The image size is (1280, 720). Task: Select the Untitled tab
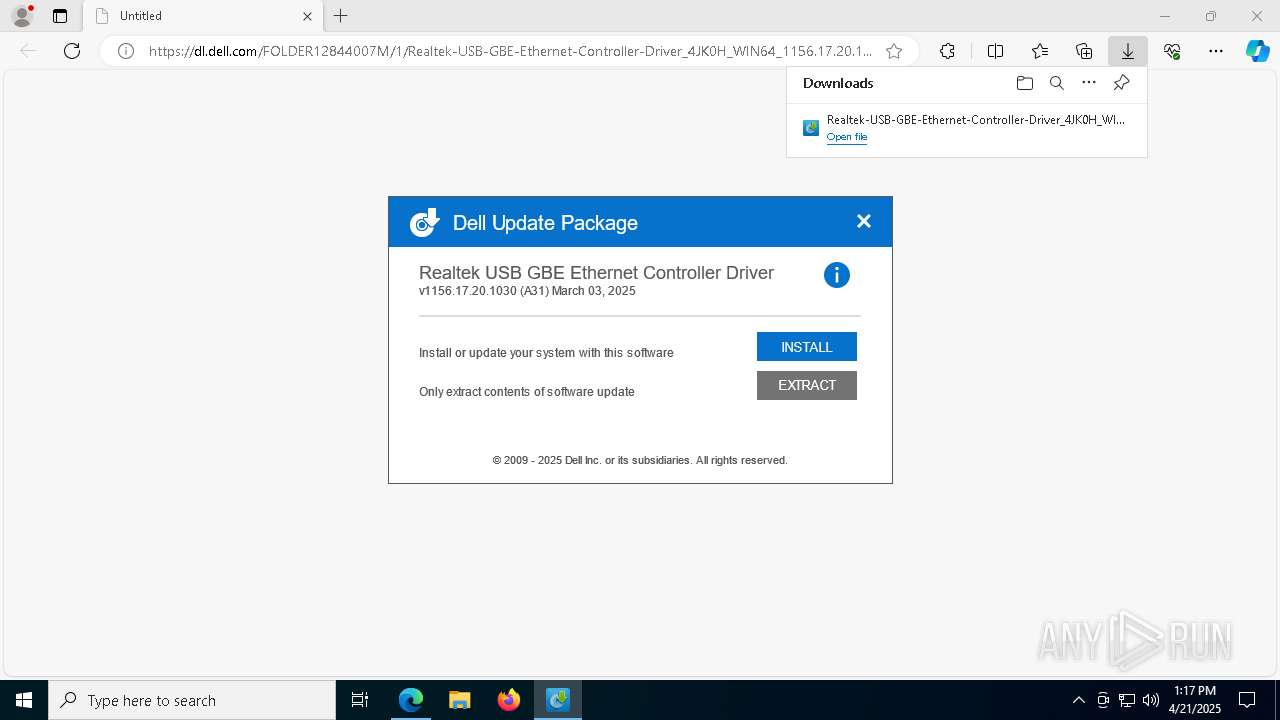[x=204, y=16]
